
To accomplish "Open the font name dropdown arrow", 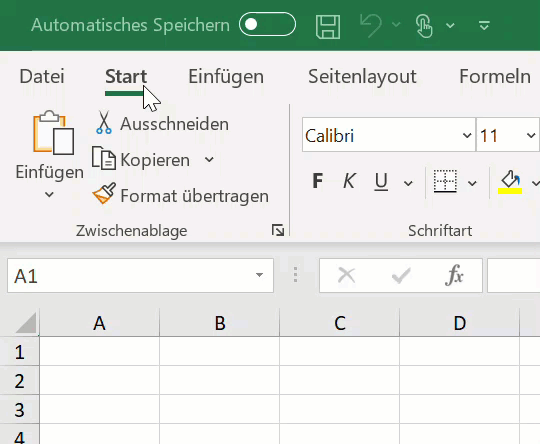I will click(467, 135).
